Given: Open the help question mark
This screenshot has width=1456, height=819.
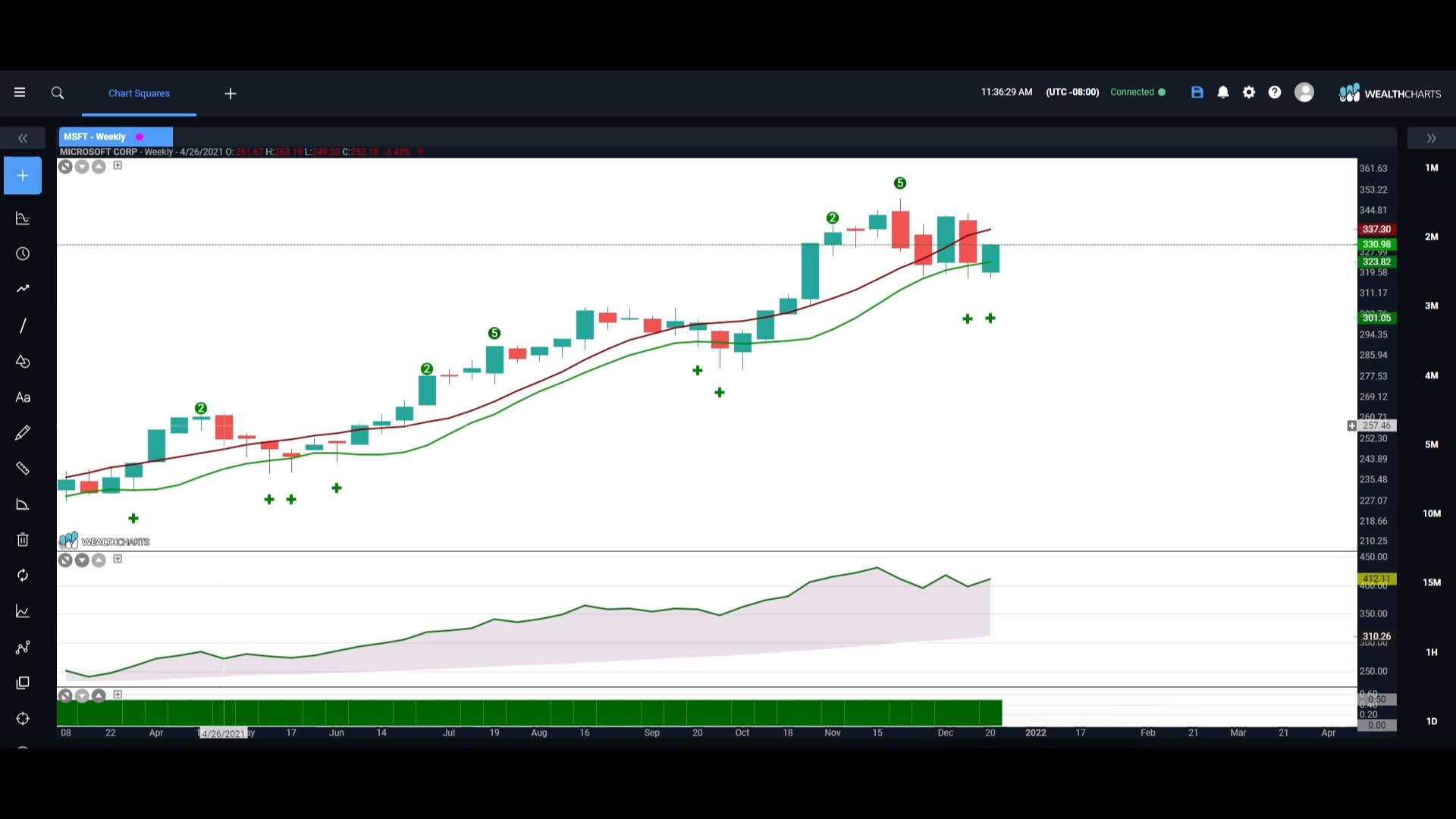Looking at the screenshot, I should point(1275,93).
